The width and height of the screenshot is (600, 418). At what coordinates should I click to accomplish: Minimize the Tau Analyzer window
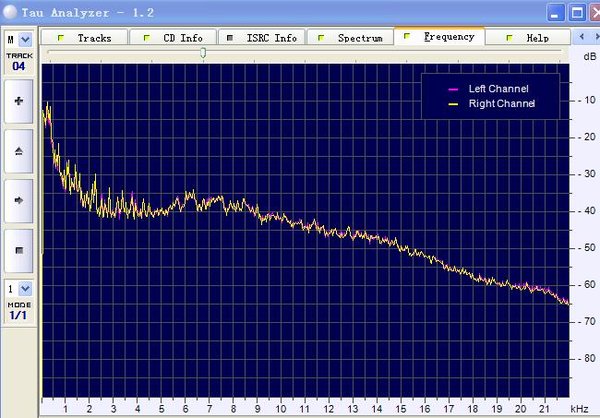pyautogui.click(x=555, y=13)
